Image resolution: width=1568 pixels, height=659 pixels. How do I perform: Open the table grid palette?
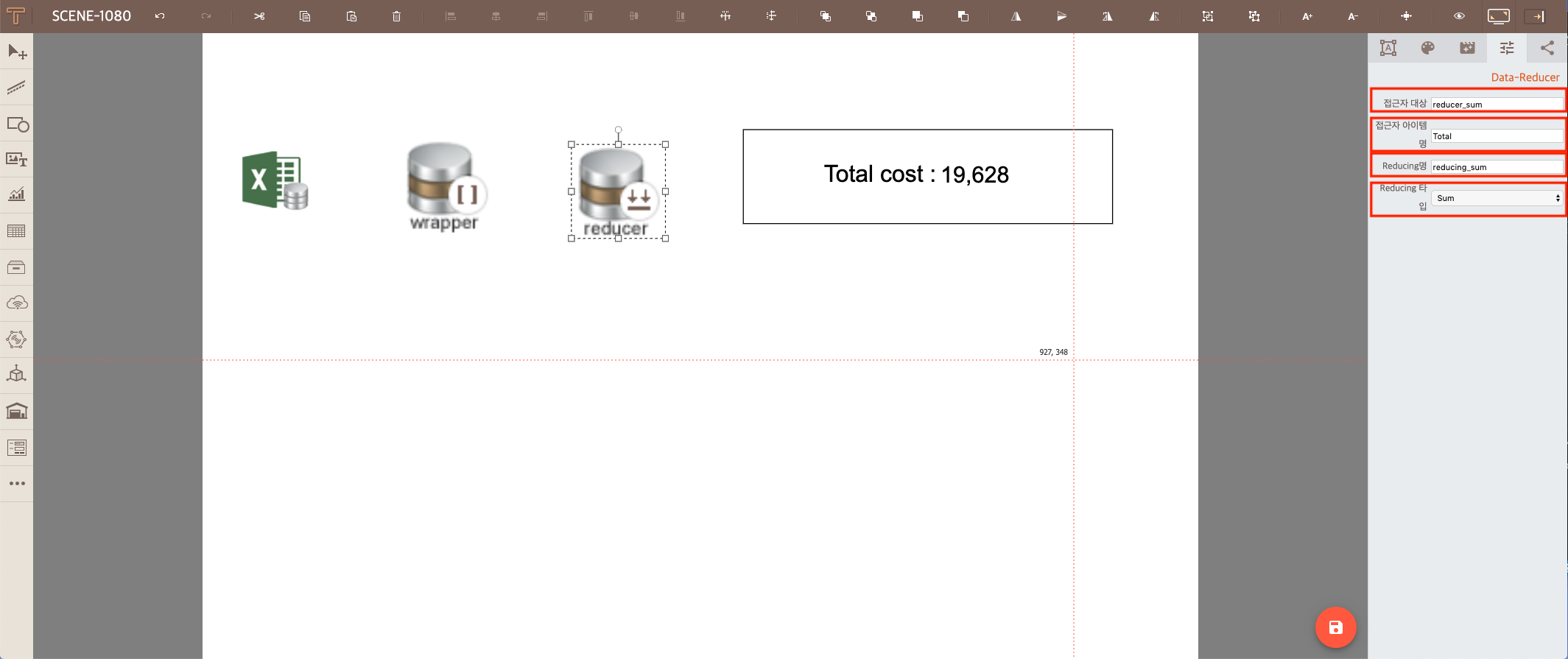[17, 231]
